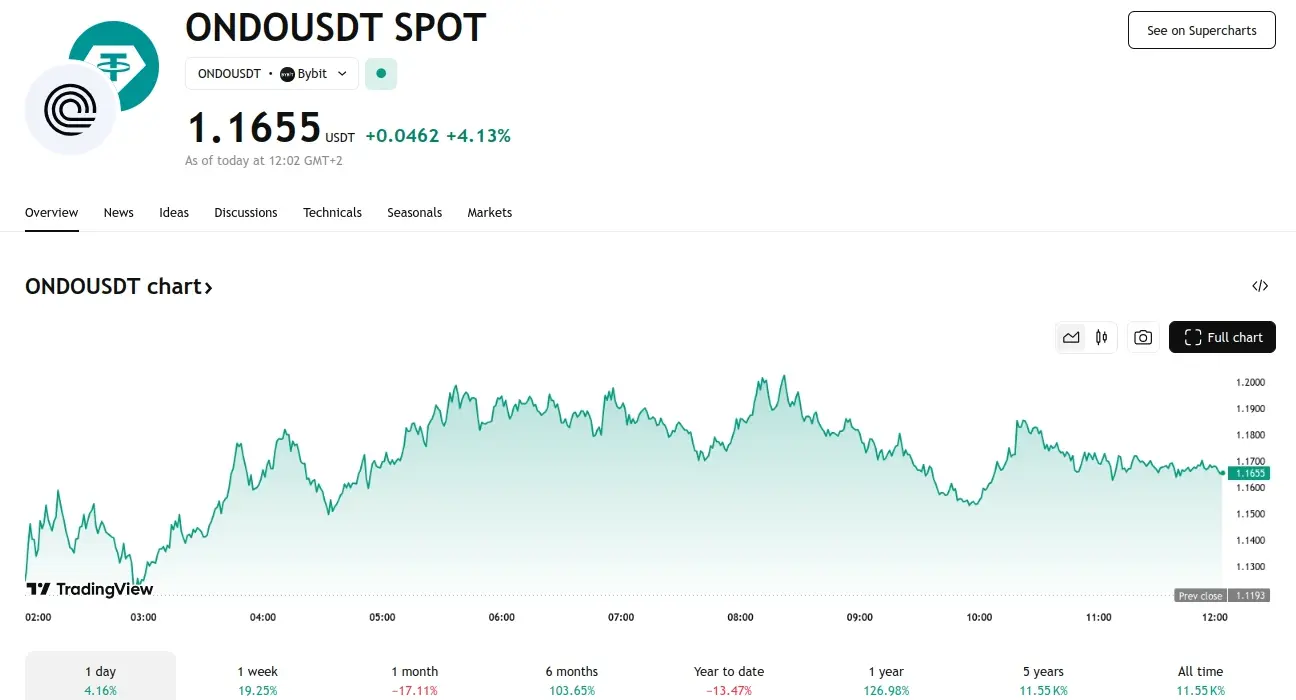Switch to the News tab
The width and height of the screenshot is (1296, 700).
coord(118,213)
